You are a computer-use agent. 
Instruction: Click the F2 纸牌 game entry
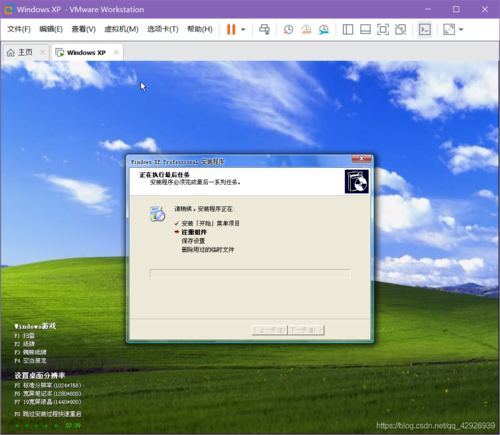click(24, 344)
